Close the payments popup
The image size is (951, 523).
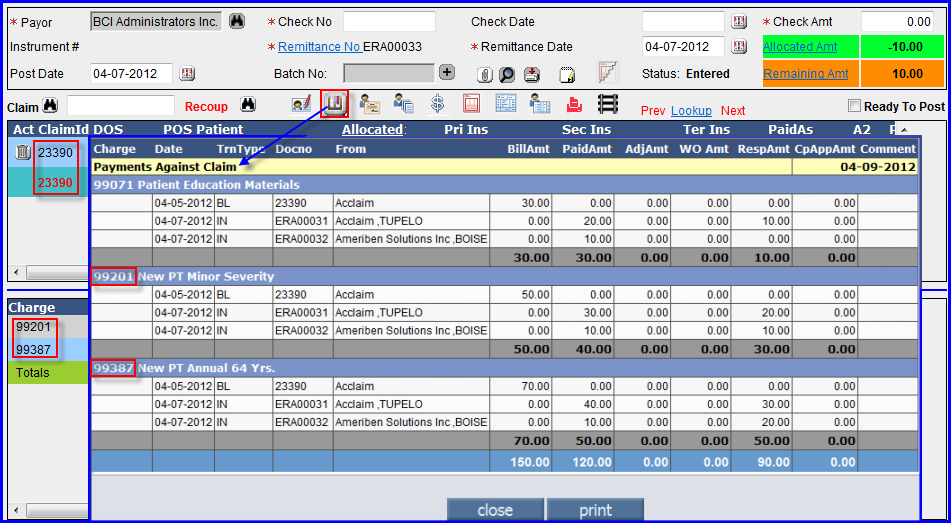pyautogui.click(x=495, y=510)
